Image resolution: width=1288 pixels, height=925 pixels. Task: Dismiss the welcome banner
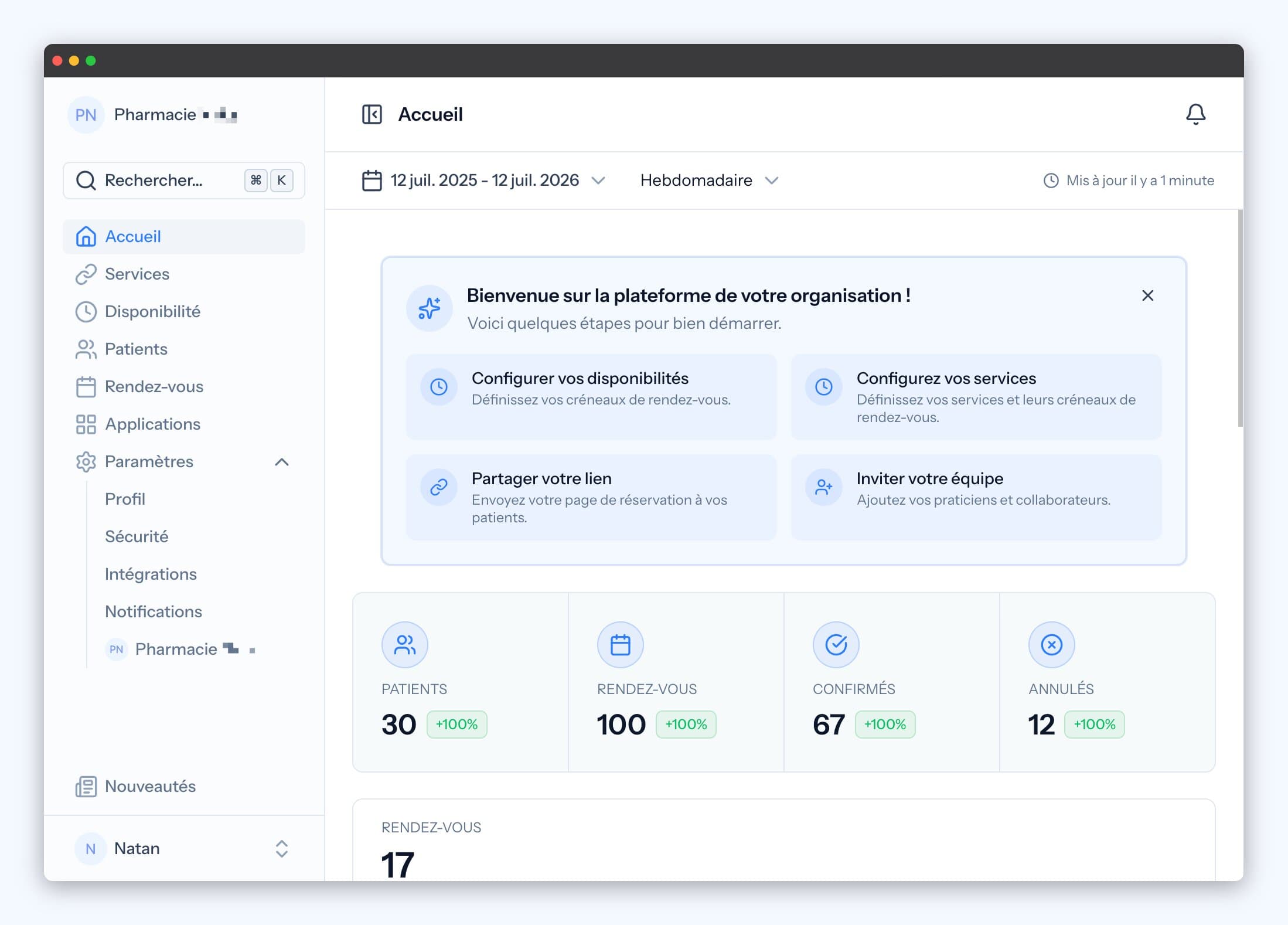(x=1147, y=295)
